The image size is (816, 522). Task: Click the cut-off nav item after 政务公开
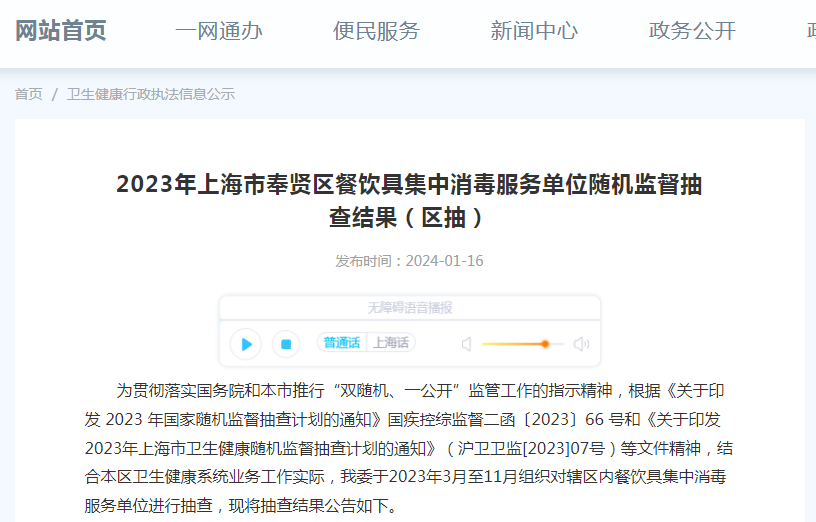tap(810, 31)
